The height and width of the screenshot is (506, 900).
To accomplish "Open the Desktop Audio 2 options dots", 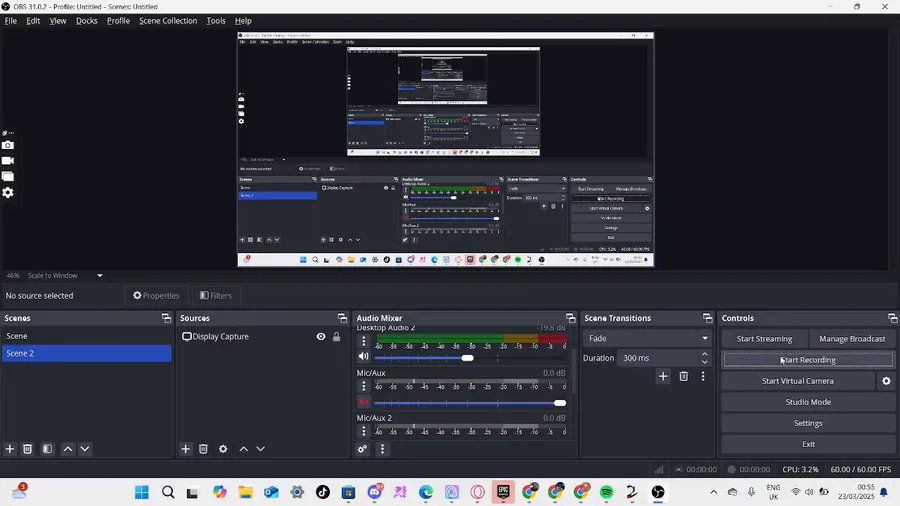I will [363, 341].
